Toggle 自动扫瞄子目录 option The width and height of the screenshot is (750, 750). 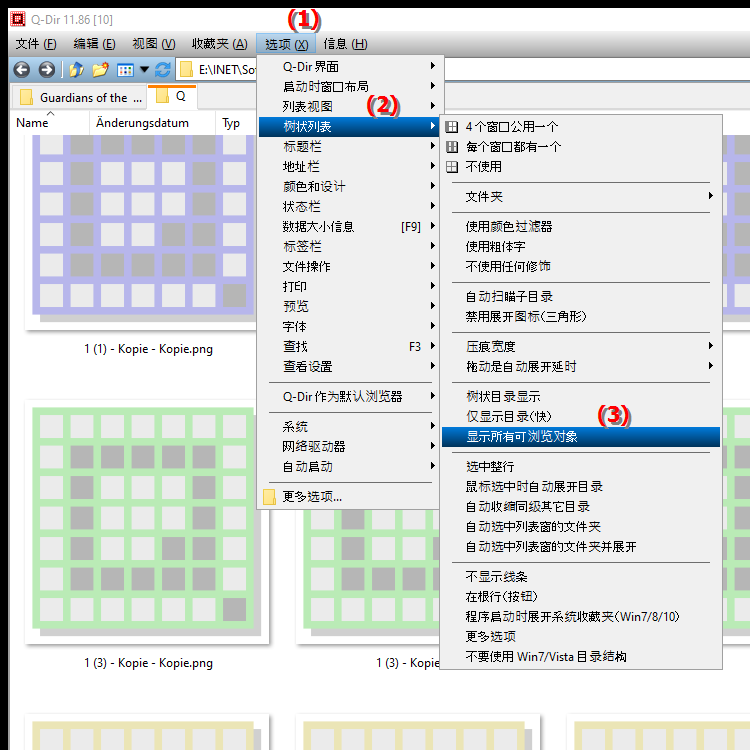tap(581, 297)
